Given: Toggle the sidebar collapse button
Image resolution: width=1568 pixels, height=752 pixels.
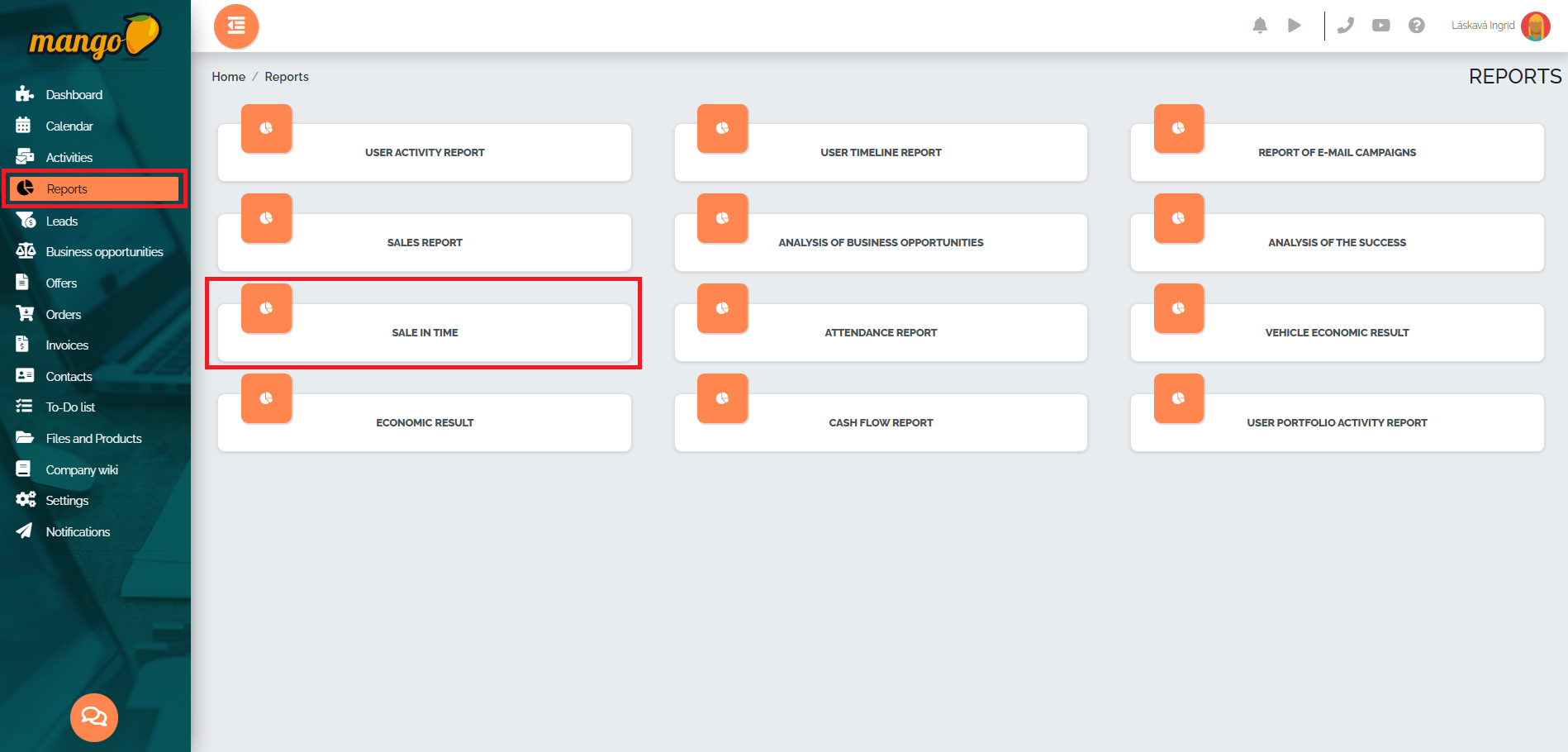Looking at the screenshot, I should 236,26.
